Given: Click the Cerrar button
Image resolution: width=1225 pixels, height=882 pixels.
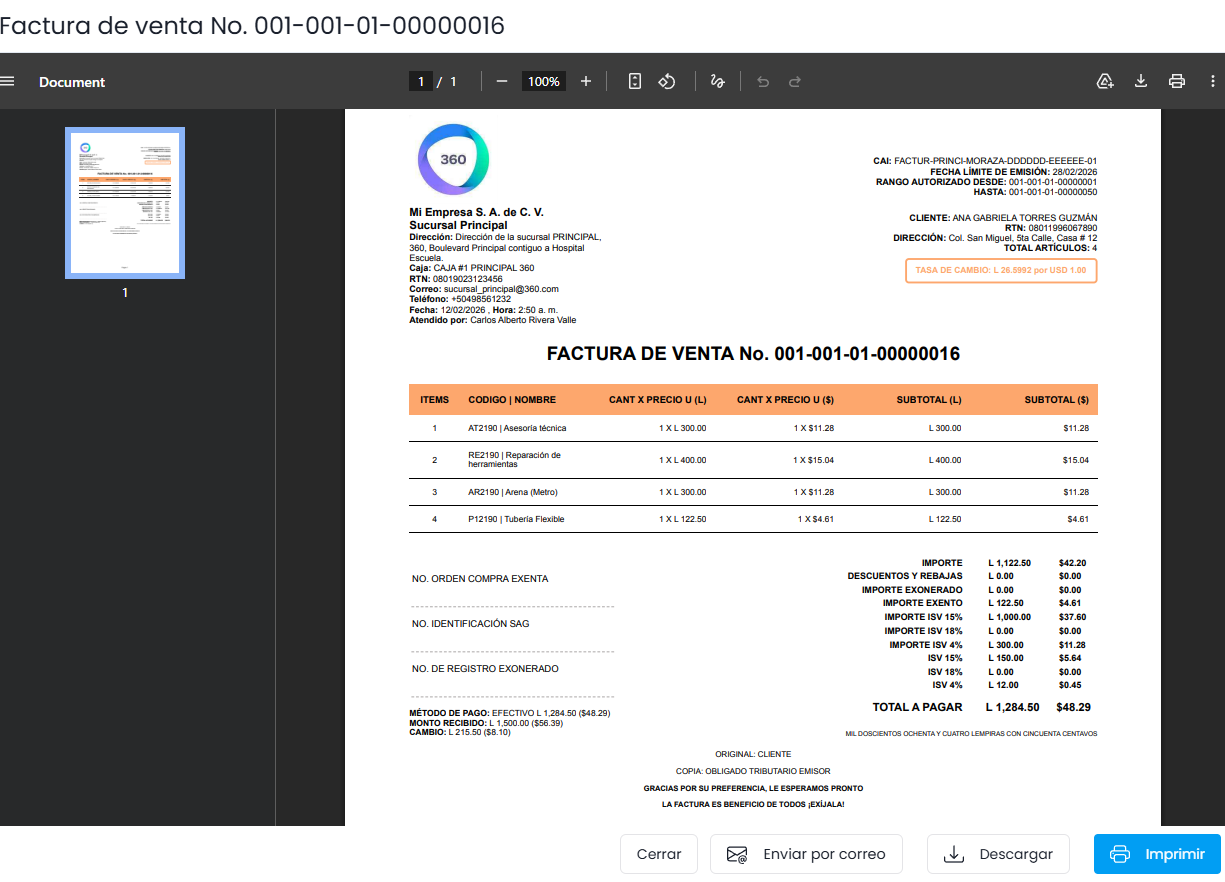Looking at the screenshot, I should (x=659, y=854).
